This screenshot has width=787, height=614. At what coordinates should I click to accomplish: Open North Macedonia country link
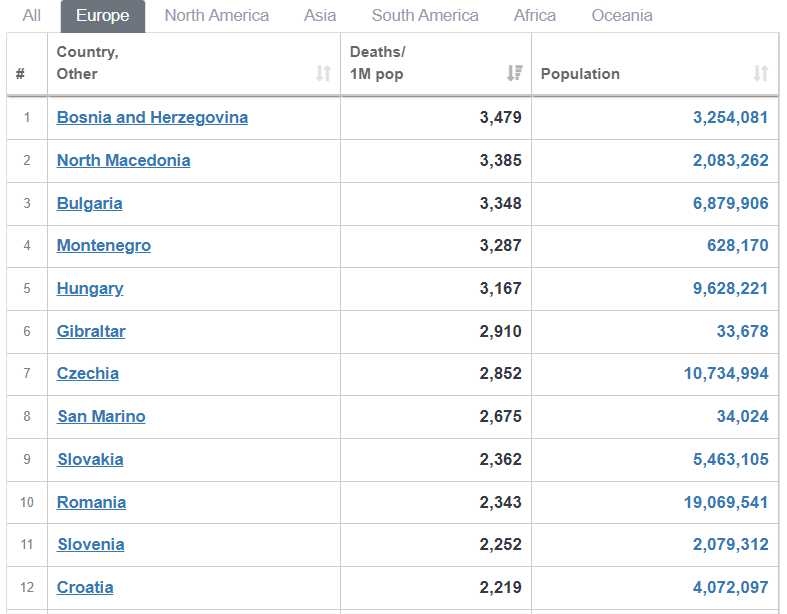(123, 161)
